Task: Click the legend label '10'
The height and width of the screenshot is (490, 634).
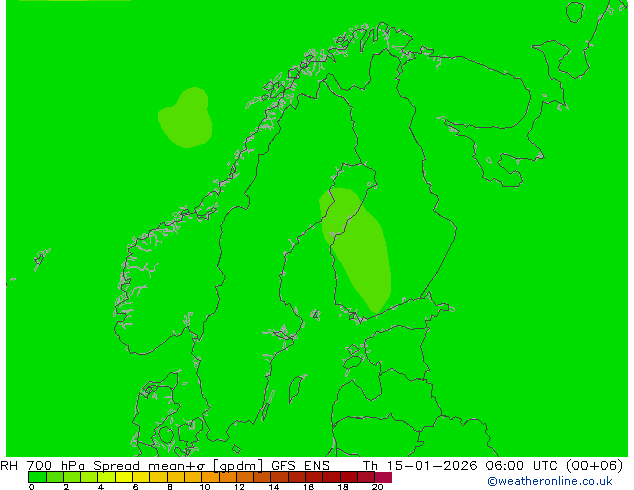Action: pyautogui.click(x=205, y=487)
